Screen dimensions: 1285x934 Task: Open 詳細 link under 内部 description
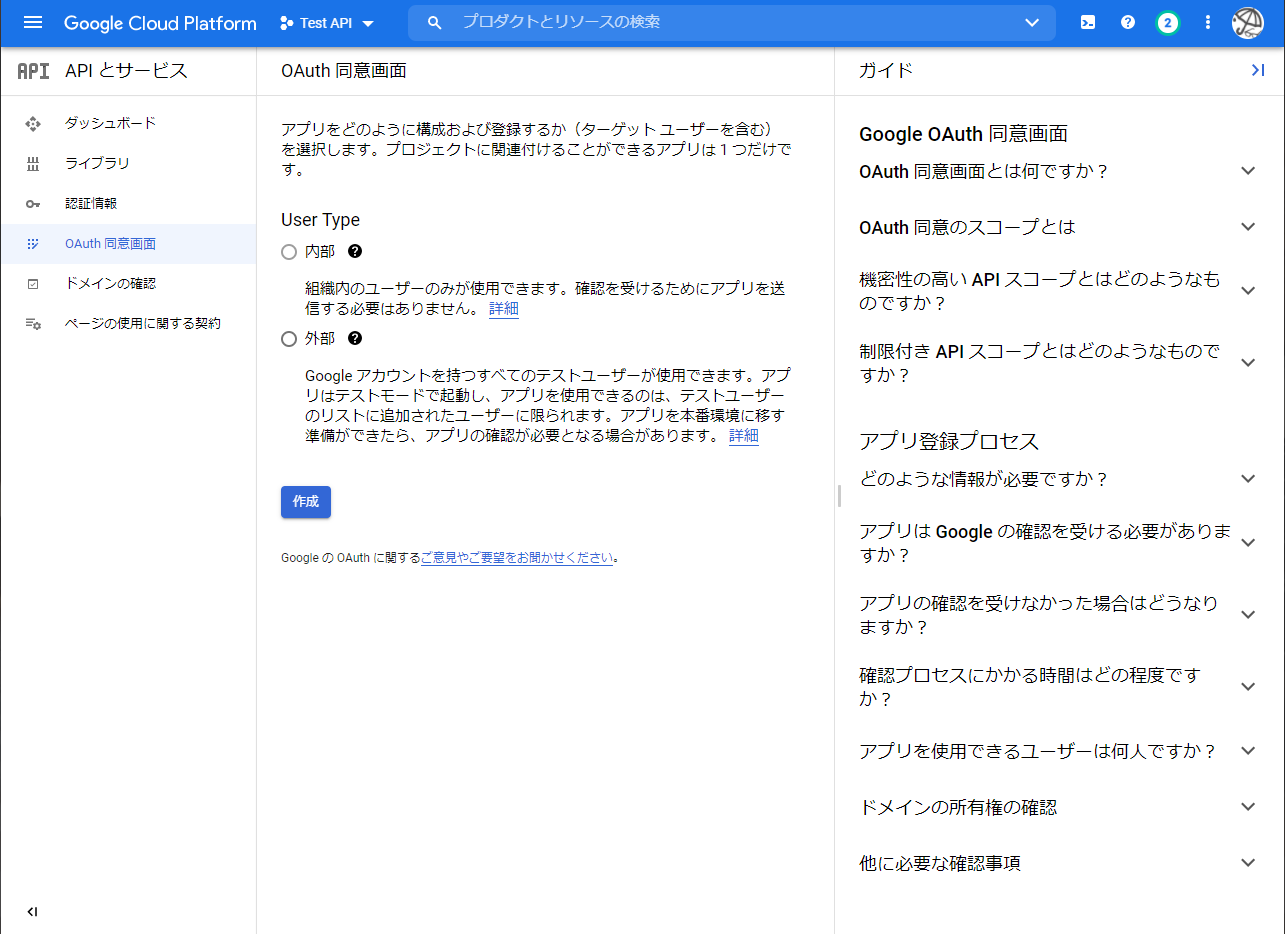504,309
